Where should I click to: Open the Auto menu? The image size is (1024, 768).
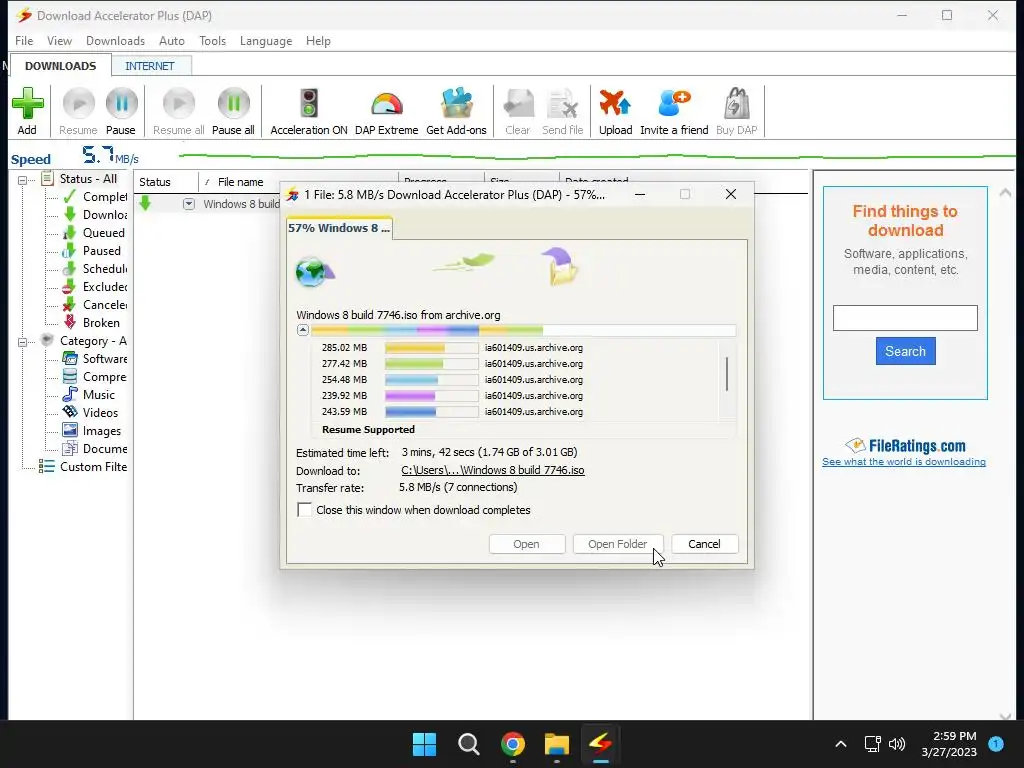pyautogui.click(x=172, y=40)
